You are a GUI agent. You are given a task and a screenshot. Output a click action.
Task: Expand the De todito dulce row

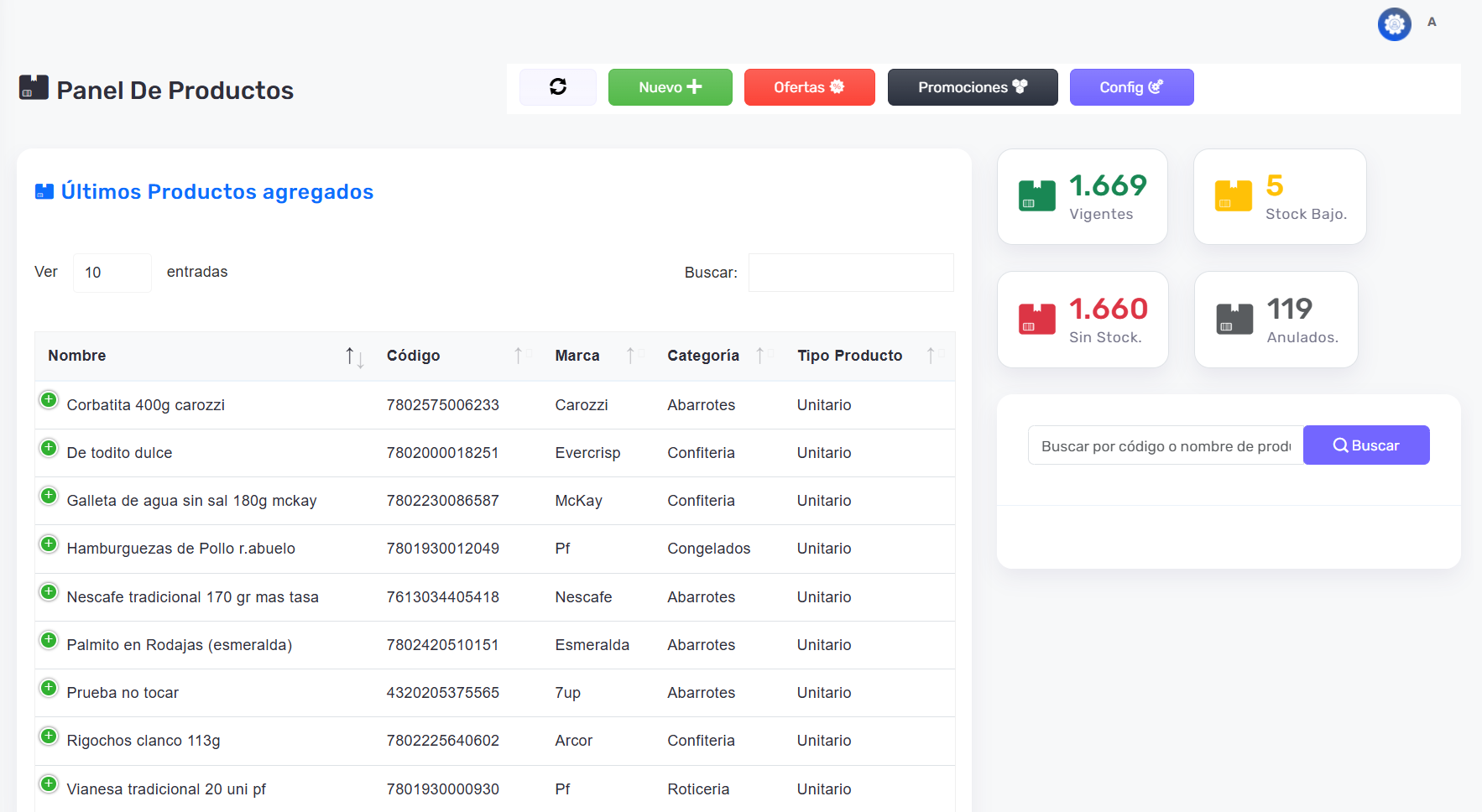point(49,448)
